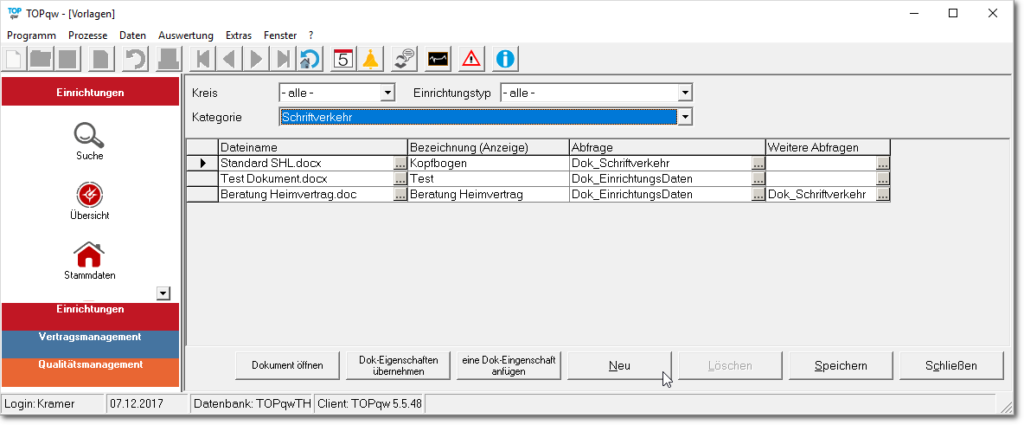Click the Übersicht icon in sidebar
The height and width of the screenshot is (425, 1024).
90,194
